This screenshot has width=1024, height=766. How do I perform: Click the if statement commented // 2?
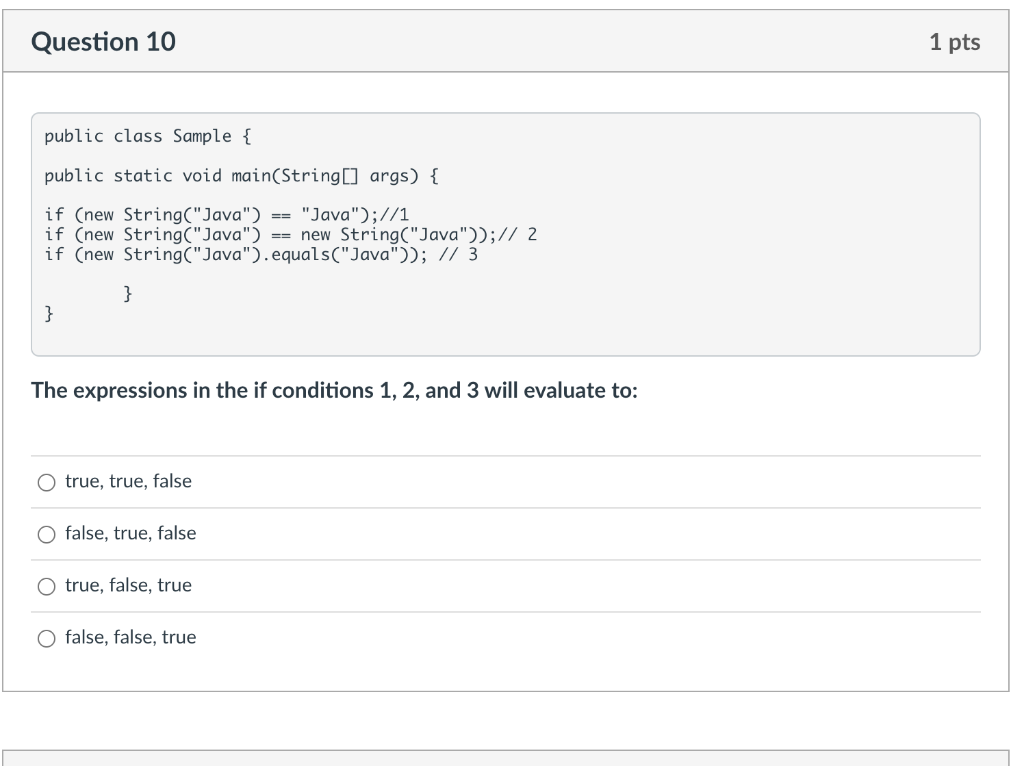point(291,235)
